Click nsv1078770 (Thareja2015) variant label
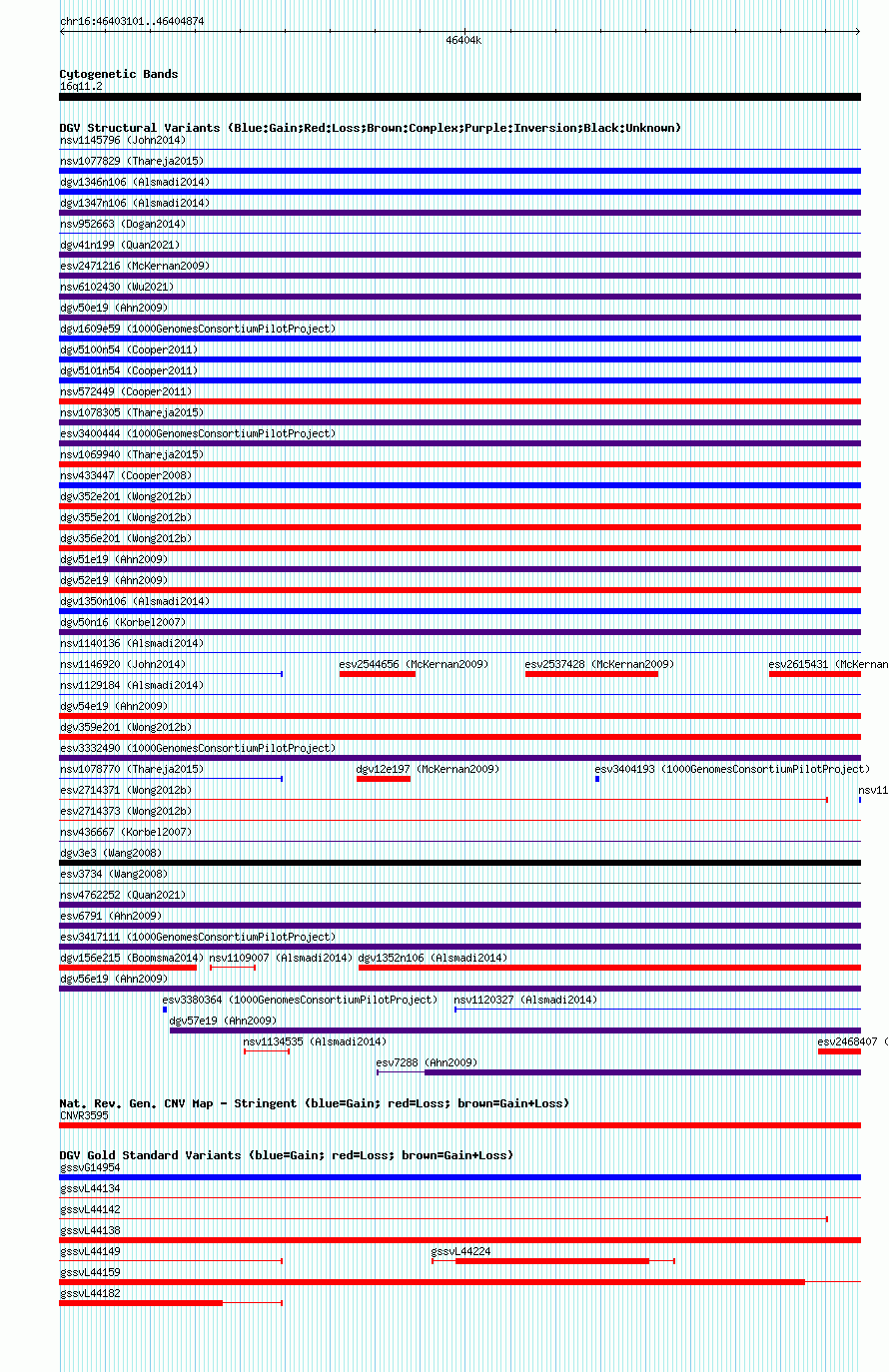 [131, 769]
